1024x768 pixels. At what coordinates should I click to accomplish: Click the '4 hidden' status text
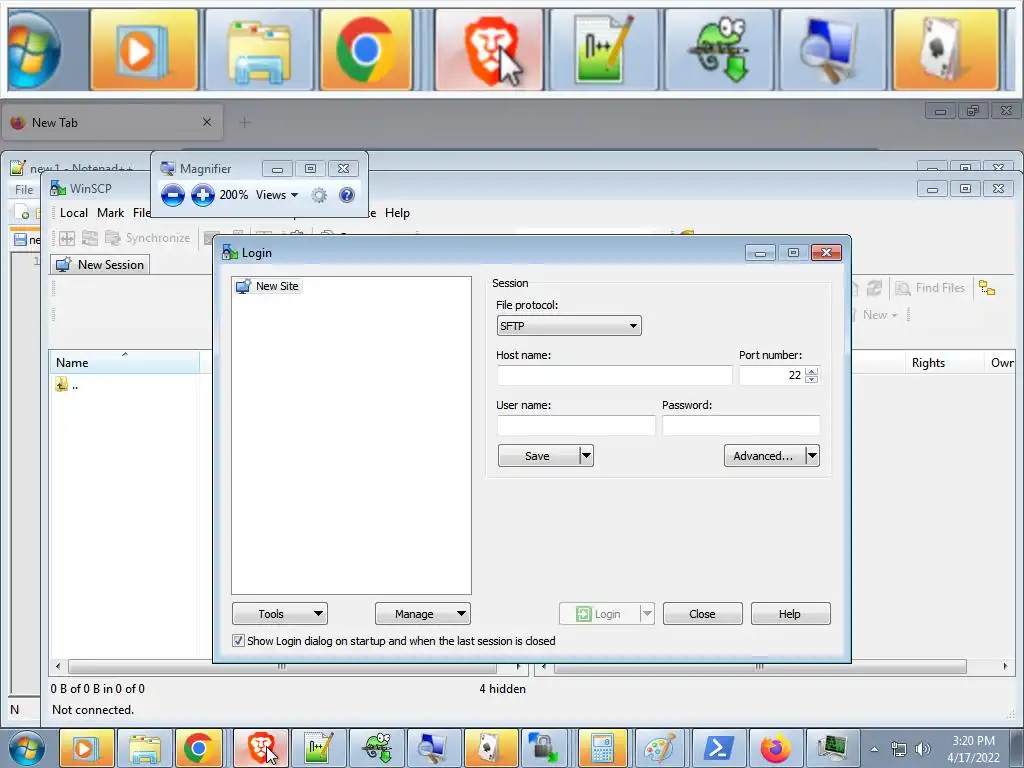pyautogui.click(x=502, y=688)
